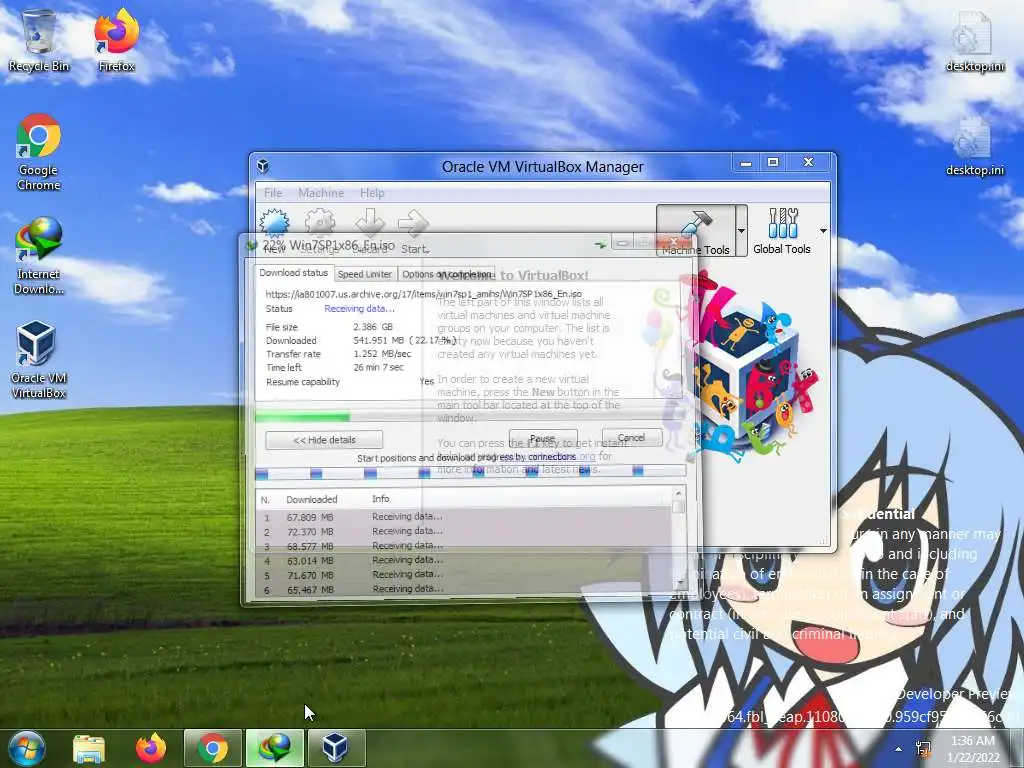Open Windows Explorer from the taskbar
1024x768 pixels.
click(89, 748)
